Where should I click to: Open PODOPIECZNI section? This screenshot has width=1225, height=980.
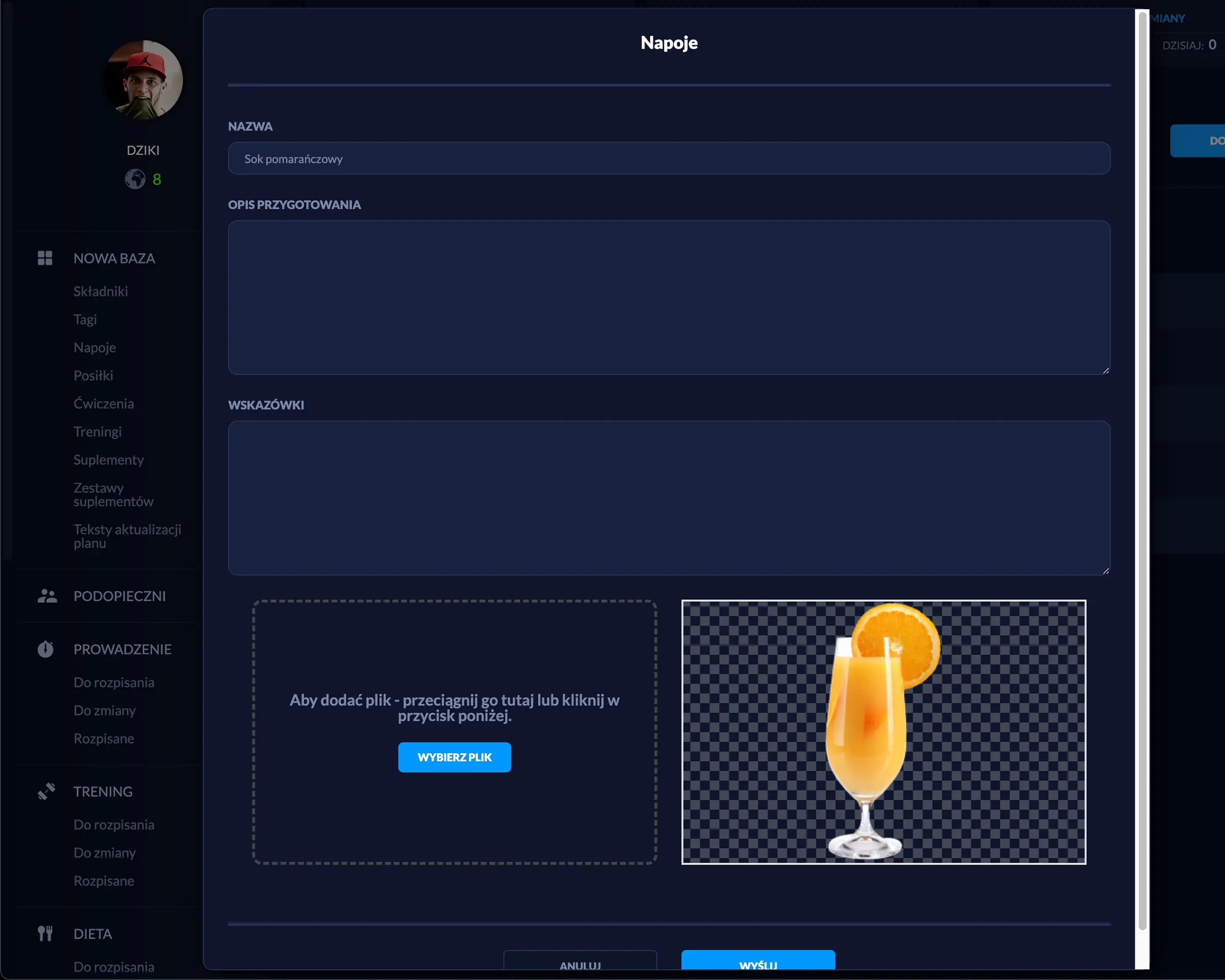pyautogui.click(x=120, y=596)
